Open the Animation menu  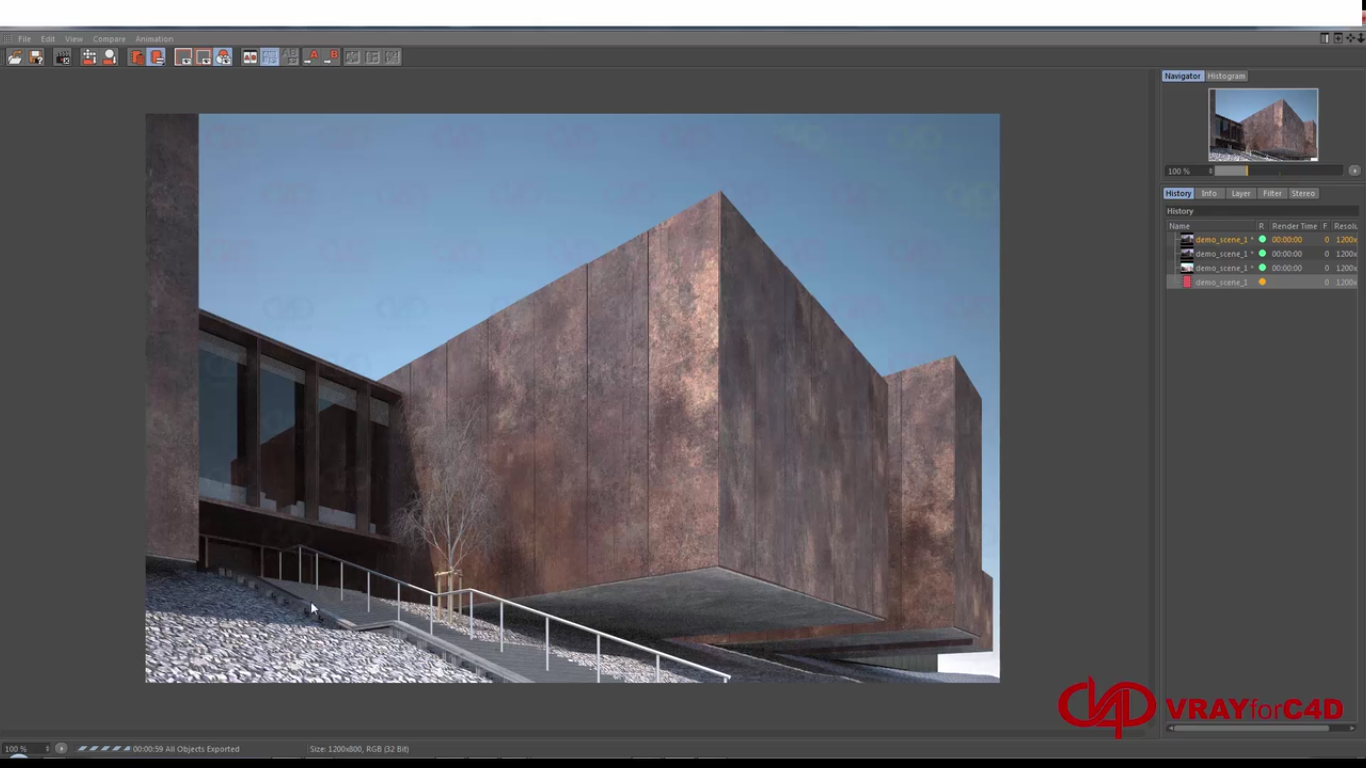point(154,39)
